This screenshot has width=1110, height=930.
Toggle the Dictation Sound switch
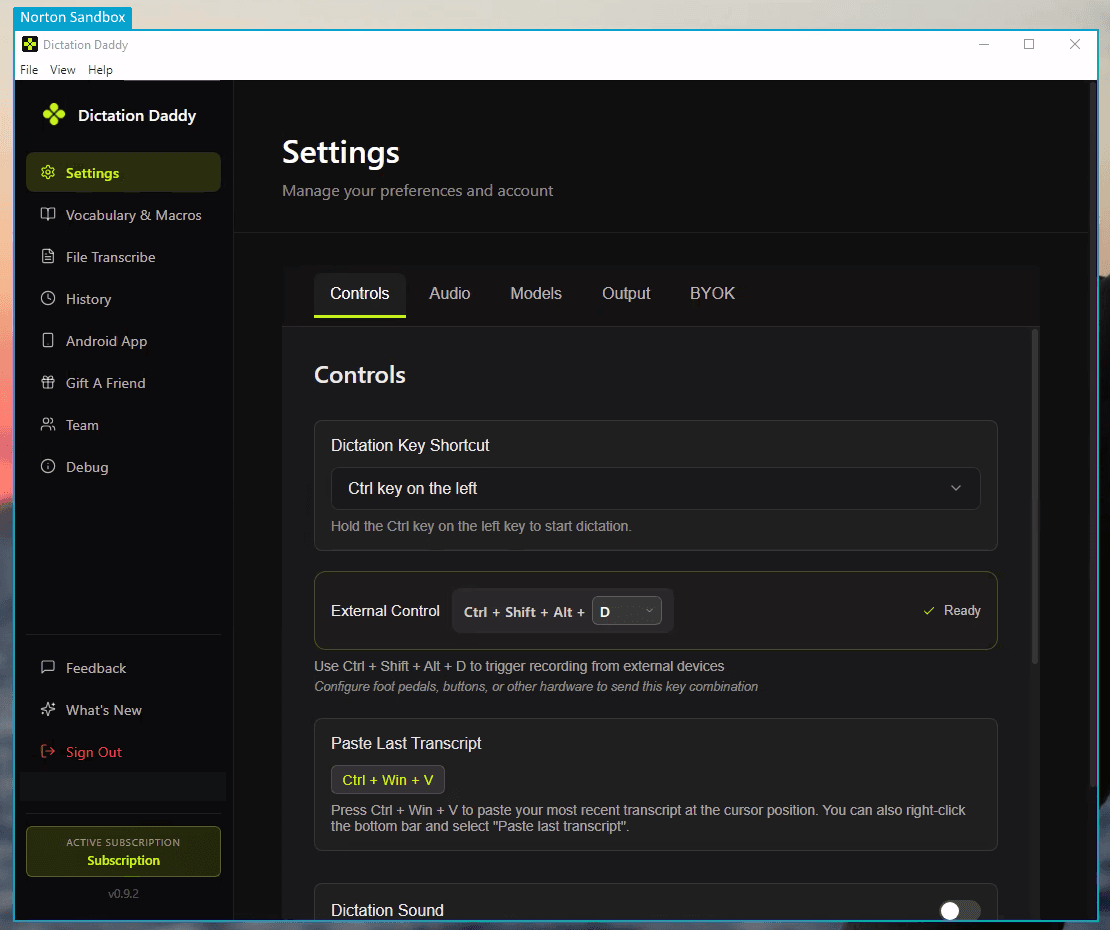tap(959, 910)
